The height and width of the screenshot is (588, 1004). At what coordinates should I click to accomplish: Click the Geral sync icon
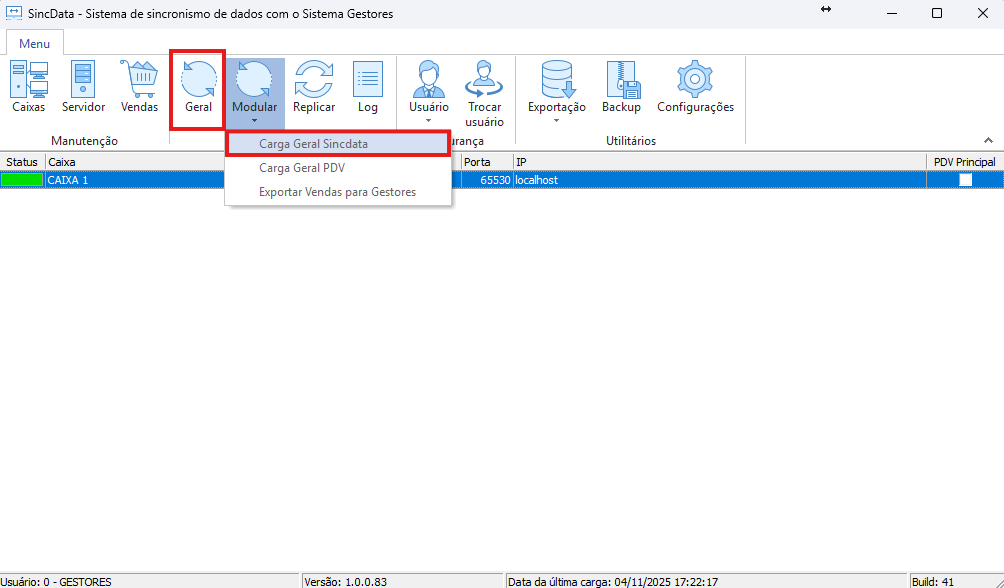[198, 87]
